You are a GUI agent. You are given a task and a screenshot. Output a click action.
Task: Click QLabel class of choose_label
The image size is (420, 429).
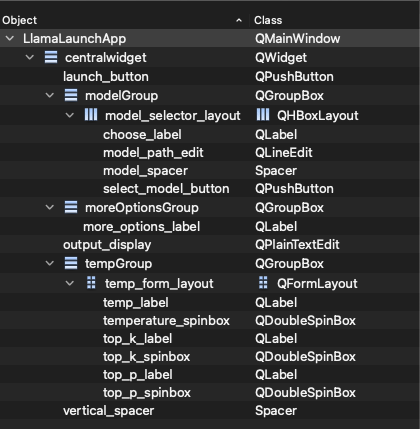pyautogui.click(x=276, y=135)
